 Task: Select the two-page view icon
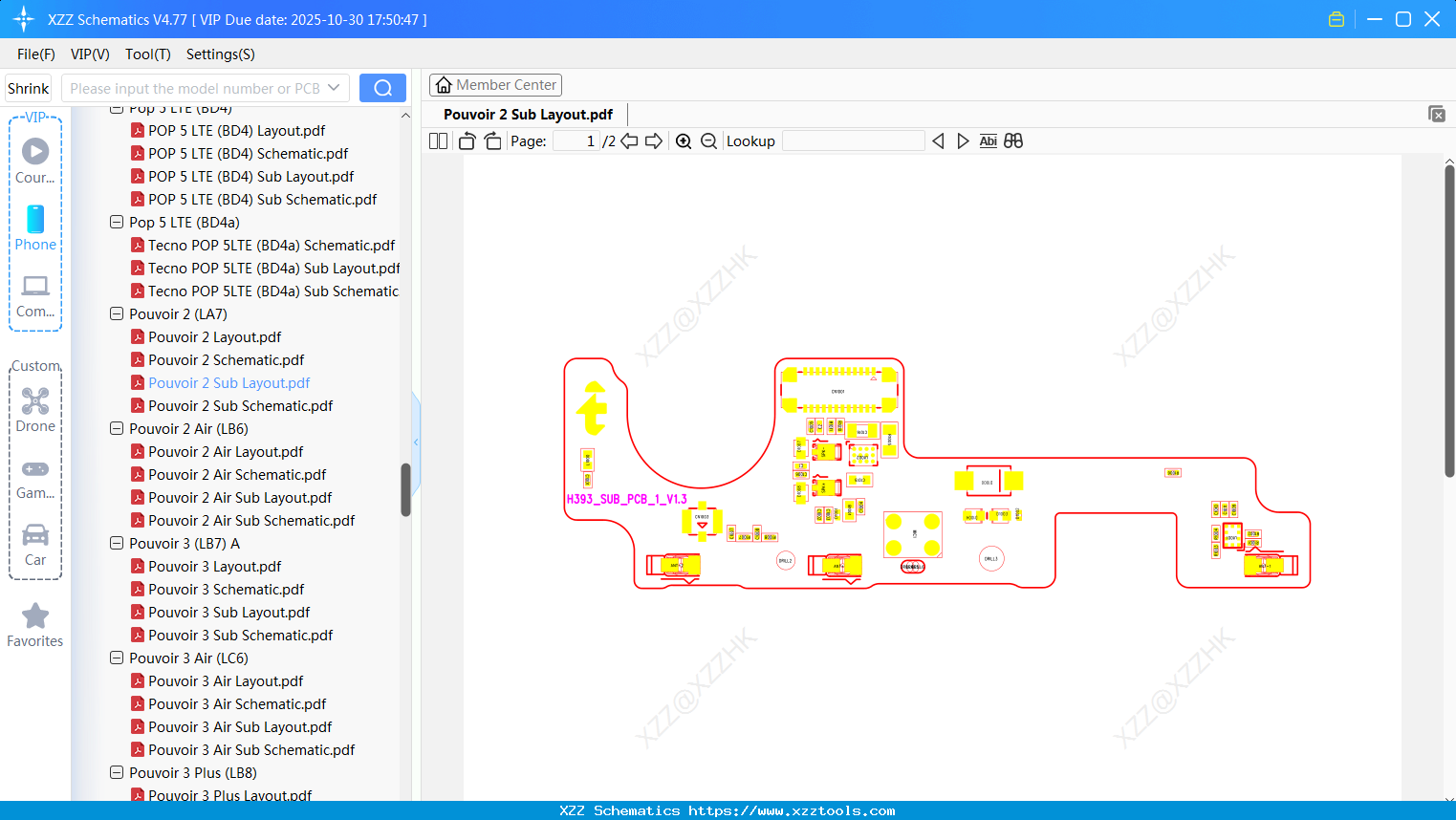point(437,140)
